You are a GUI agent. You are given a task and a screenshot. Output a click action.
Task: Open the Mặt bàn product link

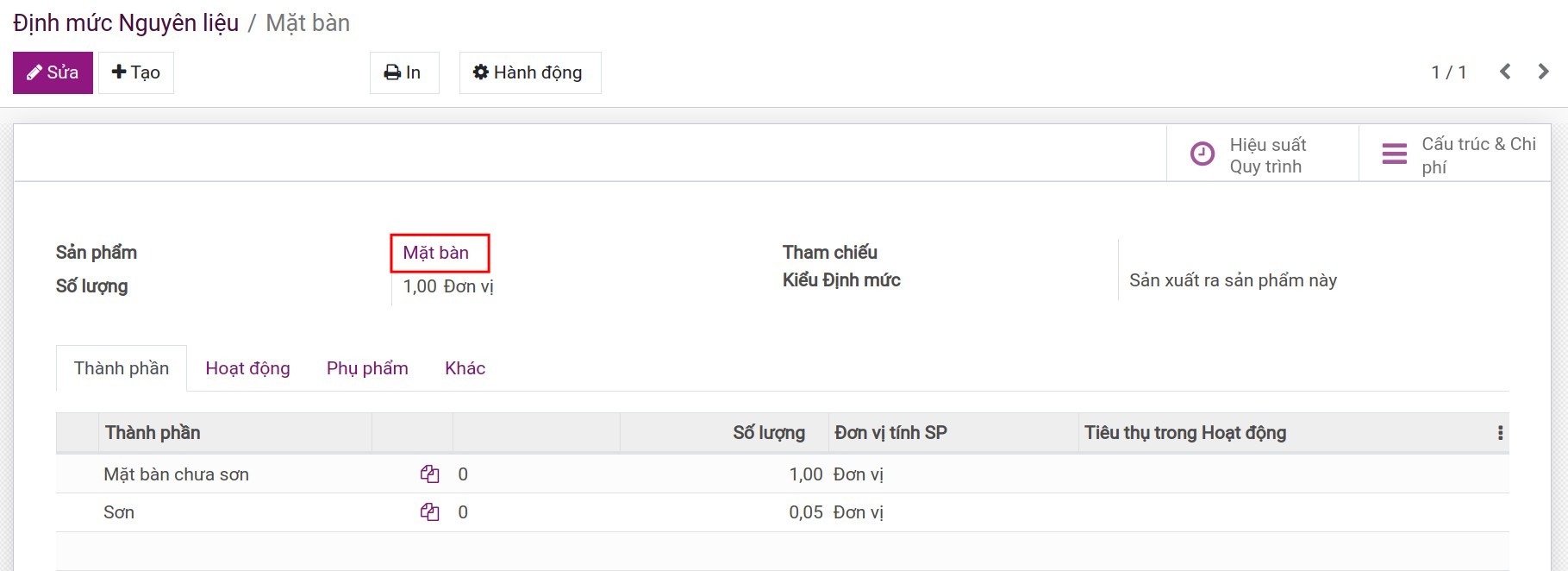436,253
